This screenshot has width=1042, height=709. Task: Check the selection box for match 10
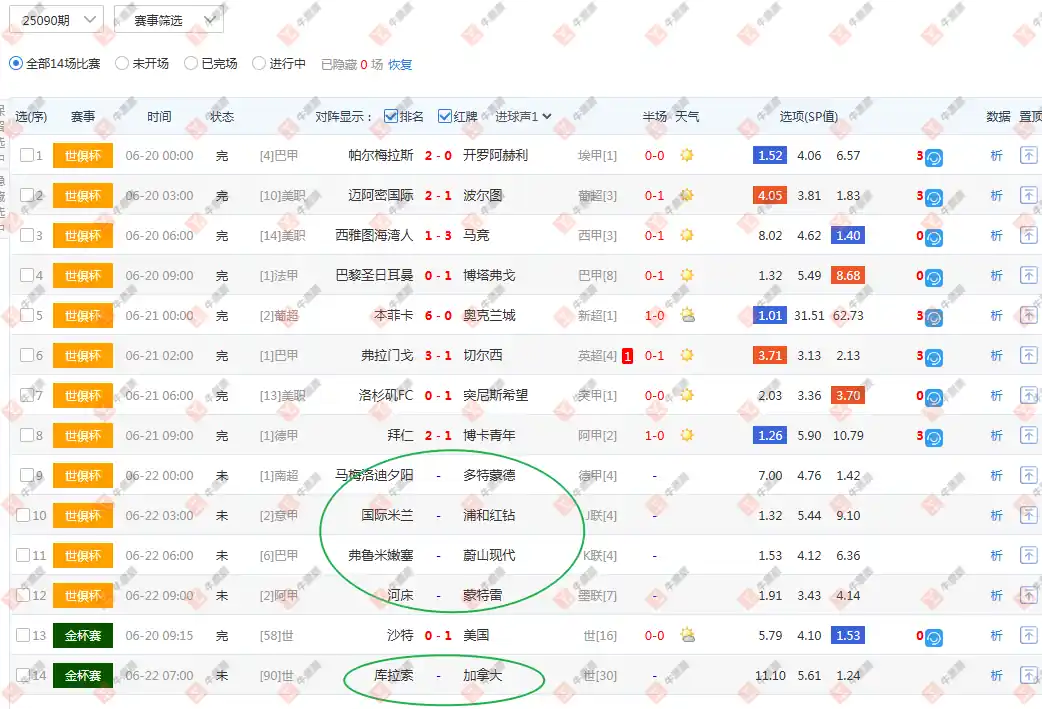coord(23,515)
